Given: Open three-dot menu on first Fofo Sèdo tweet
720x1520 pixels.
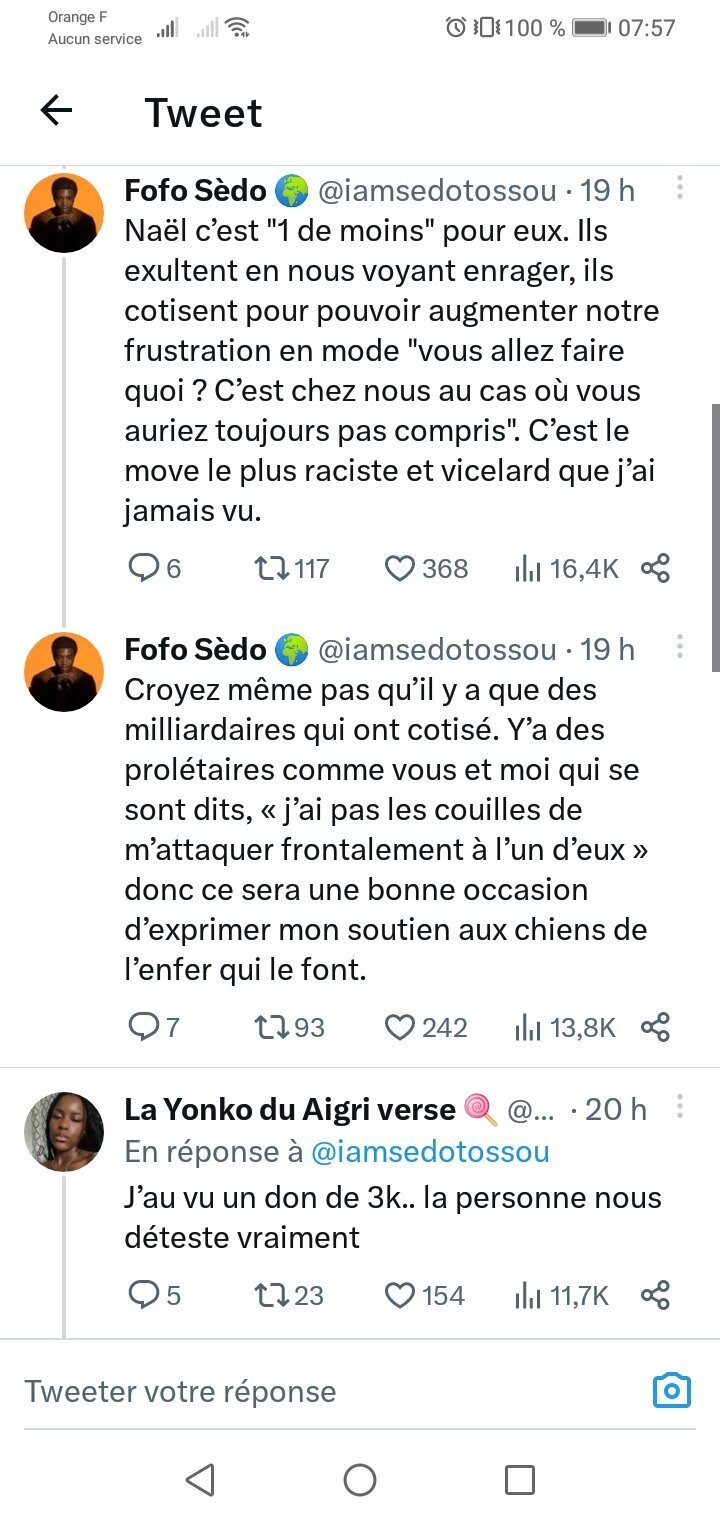Looking at the screenshot, I should 680,188.
